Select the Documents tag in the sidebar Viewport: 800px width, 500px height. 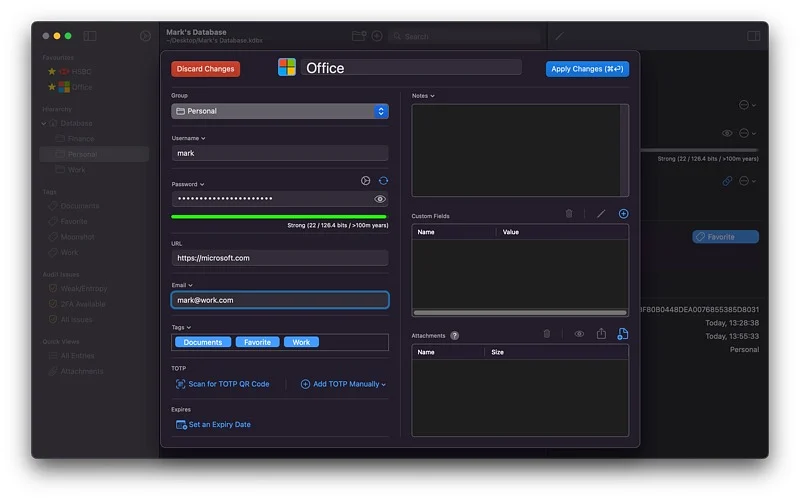pos(80,206)
